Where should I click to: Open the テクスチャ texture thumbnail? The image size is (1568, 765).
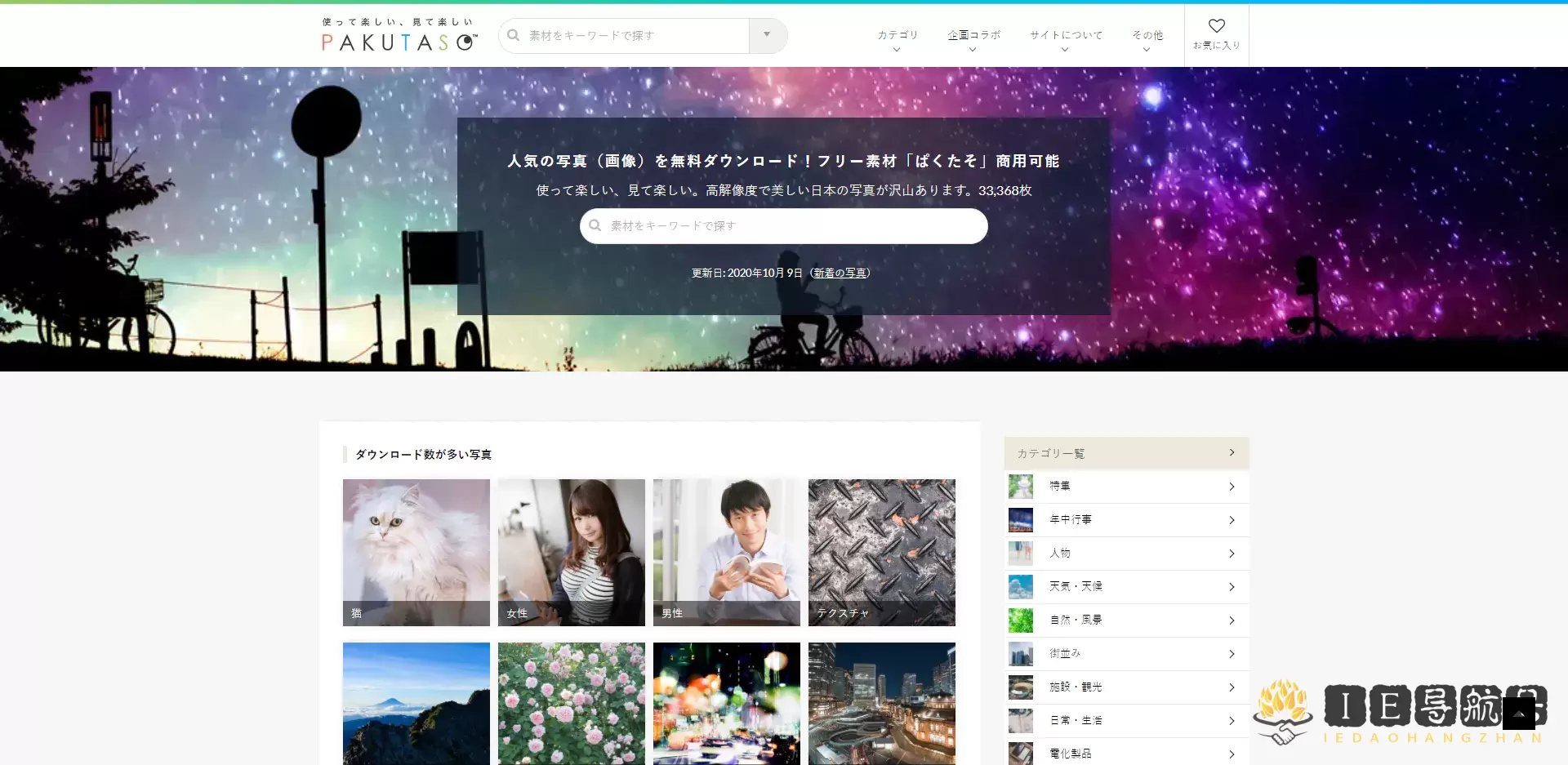tap(881, 552)
